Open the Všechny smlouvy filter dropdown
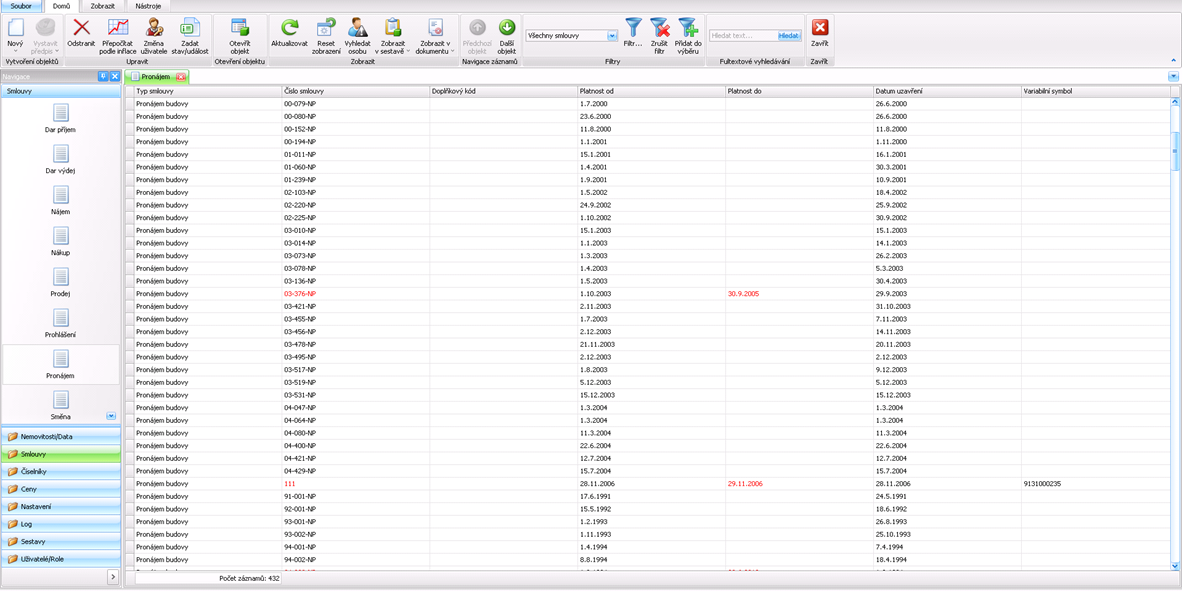Screen dimensions: 1182x591 (612, 35)
